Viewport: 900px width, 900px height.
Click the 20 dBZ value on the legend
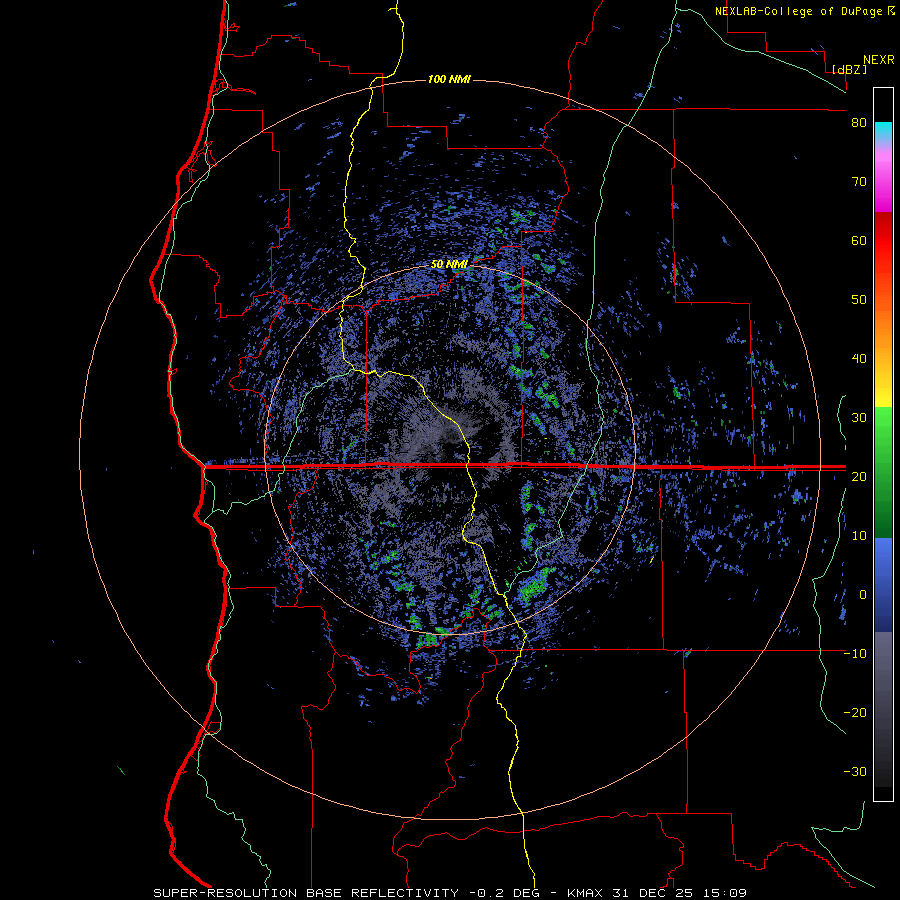point(859,477)
